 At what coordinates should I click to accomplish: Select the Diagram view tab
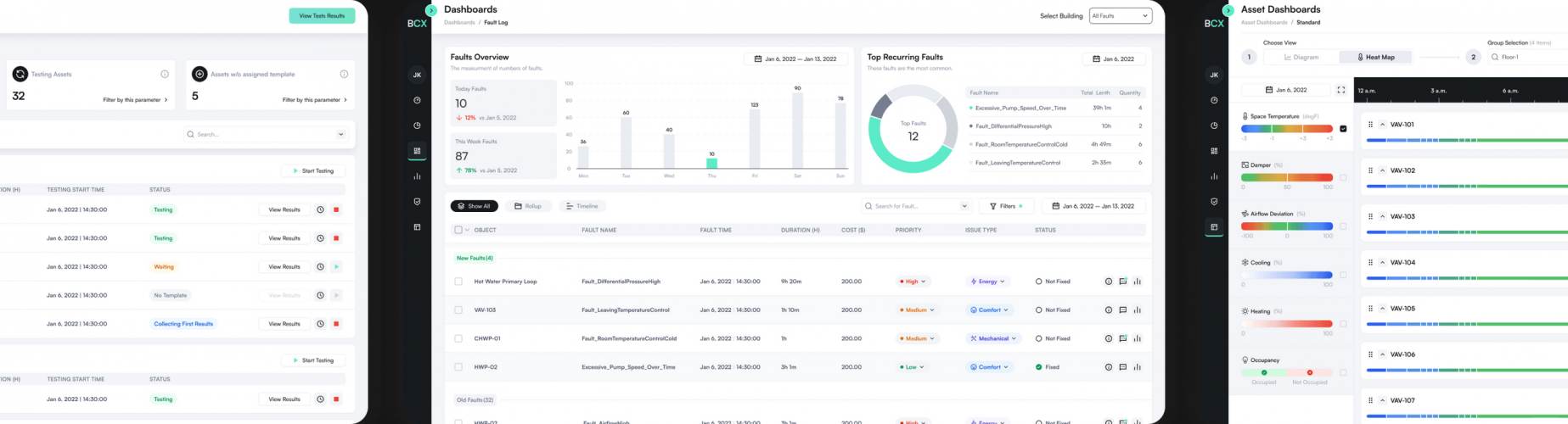1301,58
